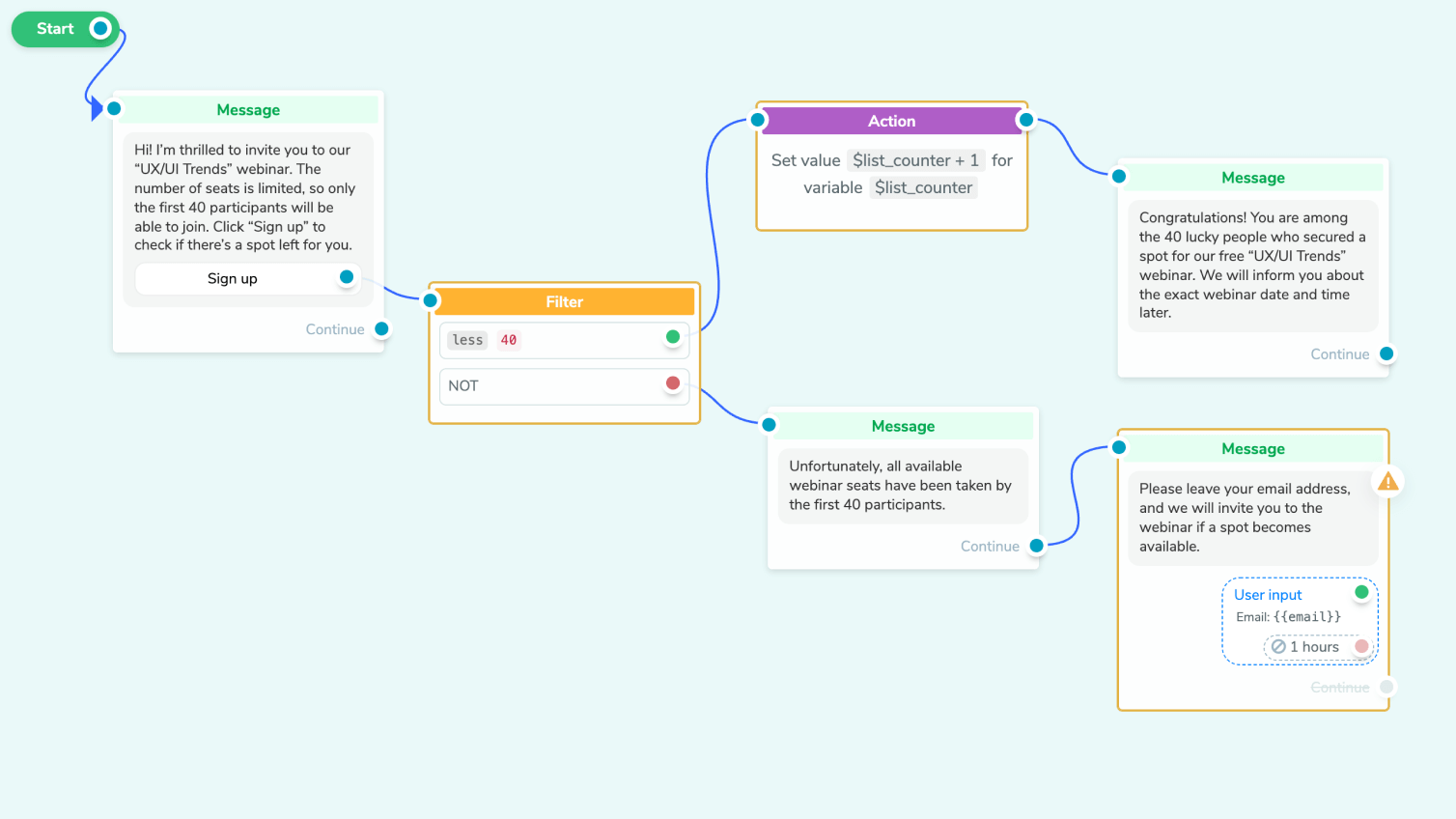Viewport: 1456px width, 819px height.
Task: Click the green dot on the less 40 condition
Action: (673, 337)
